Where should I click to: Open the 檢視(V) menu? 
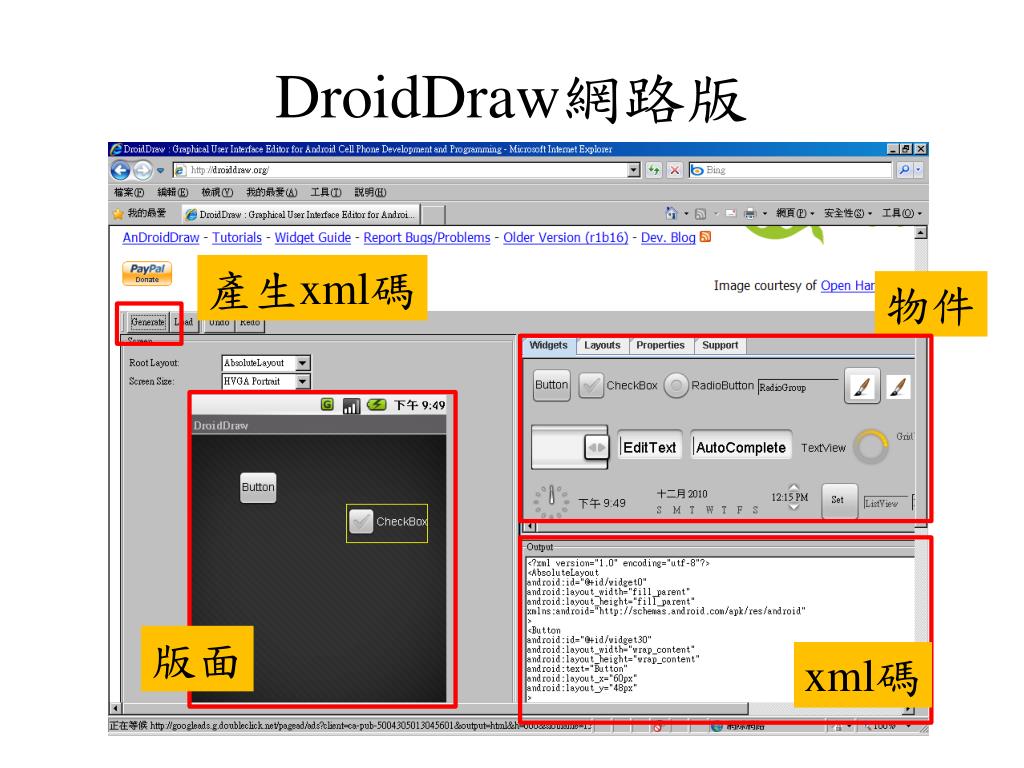[x=217, y=193]
